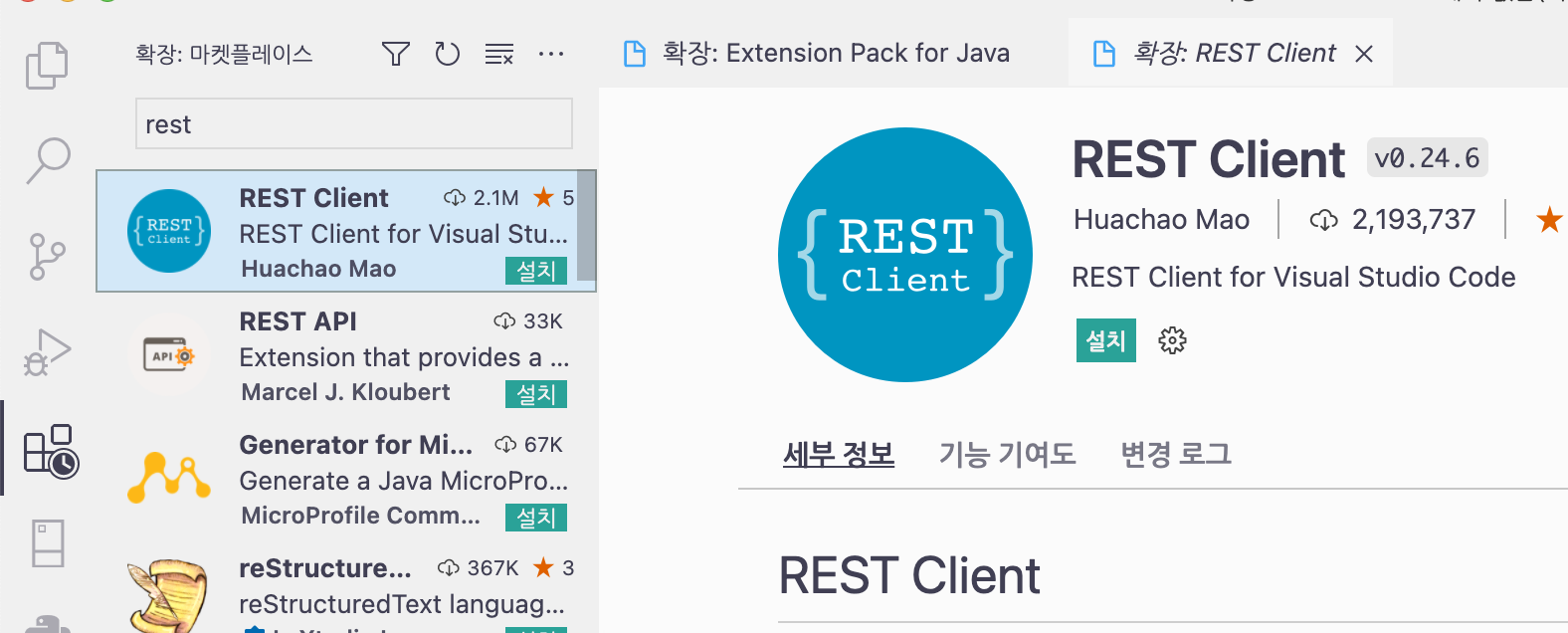Click the extensions list scrollbar
The image size is (1568, 633).
(x=587, y=225)
